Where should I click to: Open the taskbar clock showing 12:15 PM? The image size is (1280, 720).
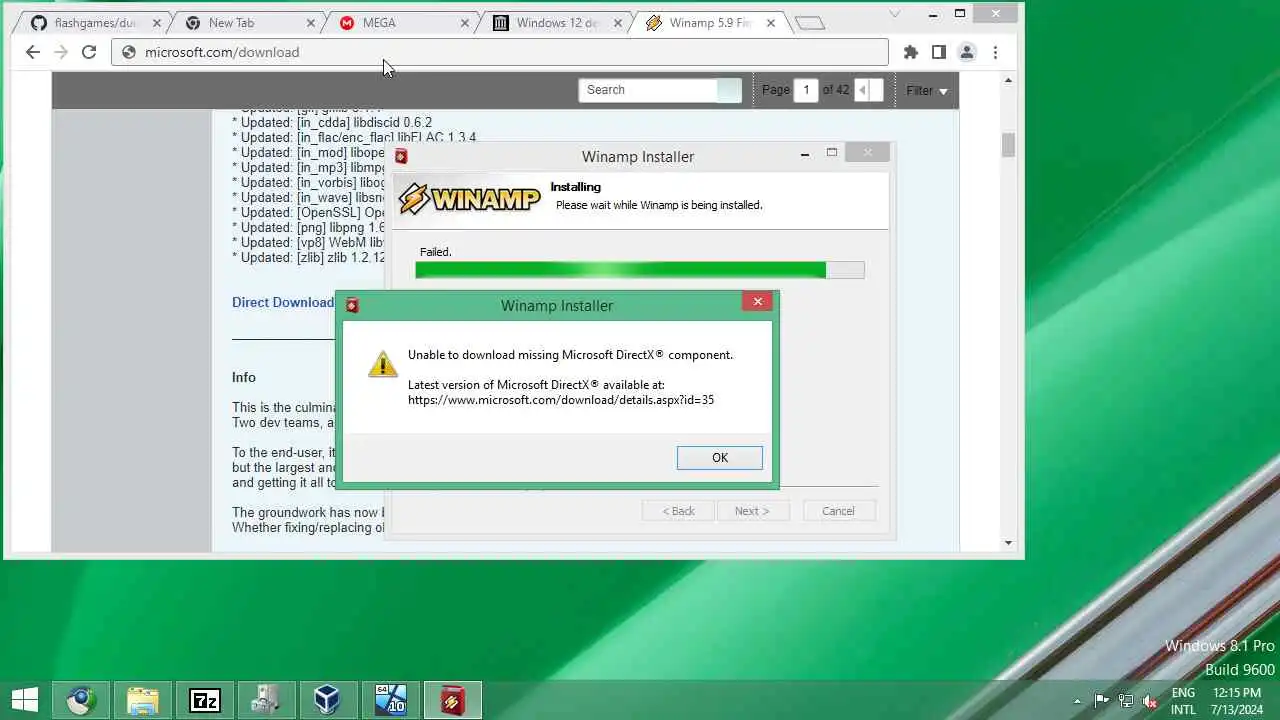click(x=1237, y=701)
